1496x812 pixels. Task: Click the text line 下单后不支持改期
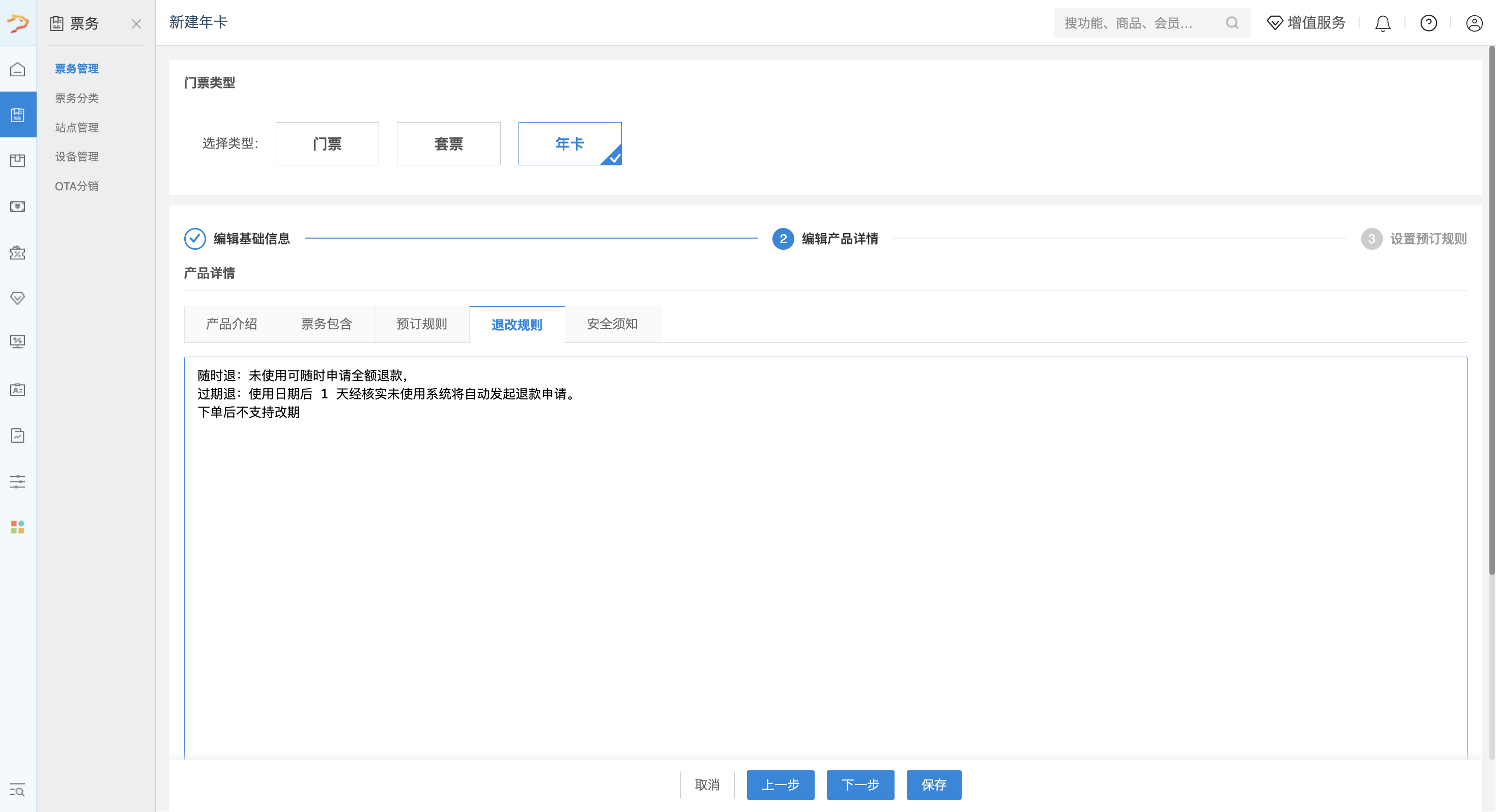(x=248, y=413)
